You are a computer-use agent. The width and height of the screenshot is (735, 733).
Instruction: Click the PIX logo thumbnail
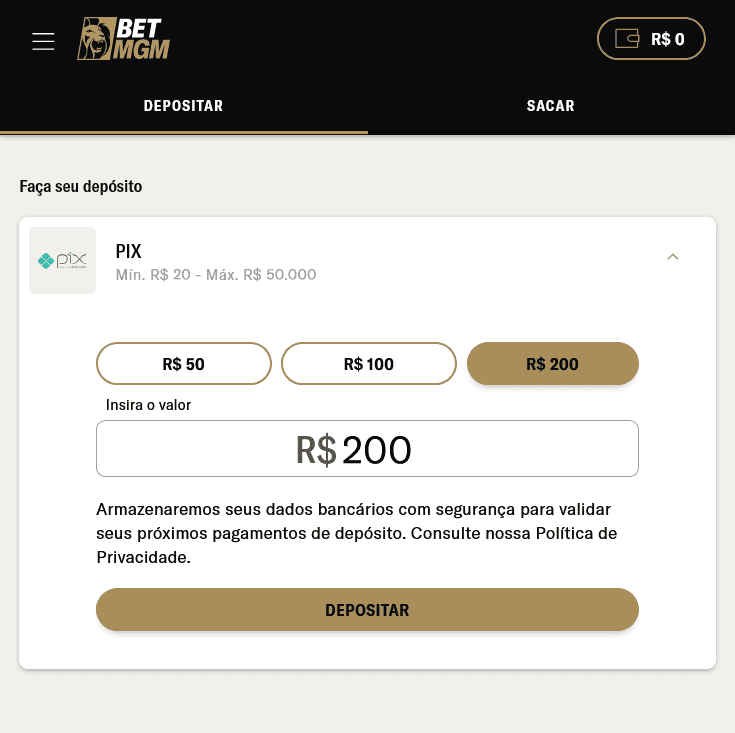[62, 261]
